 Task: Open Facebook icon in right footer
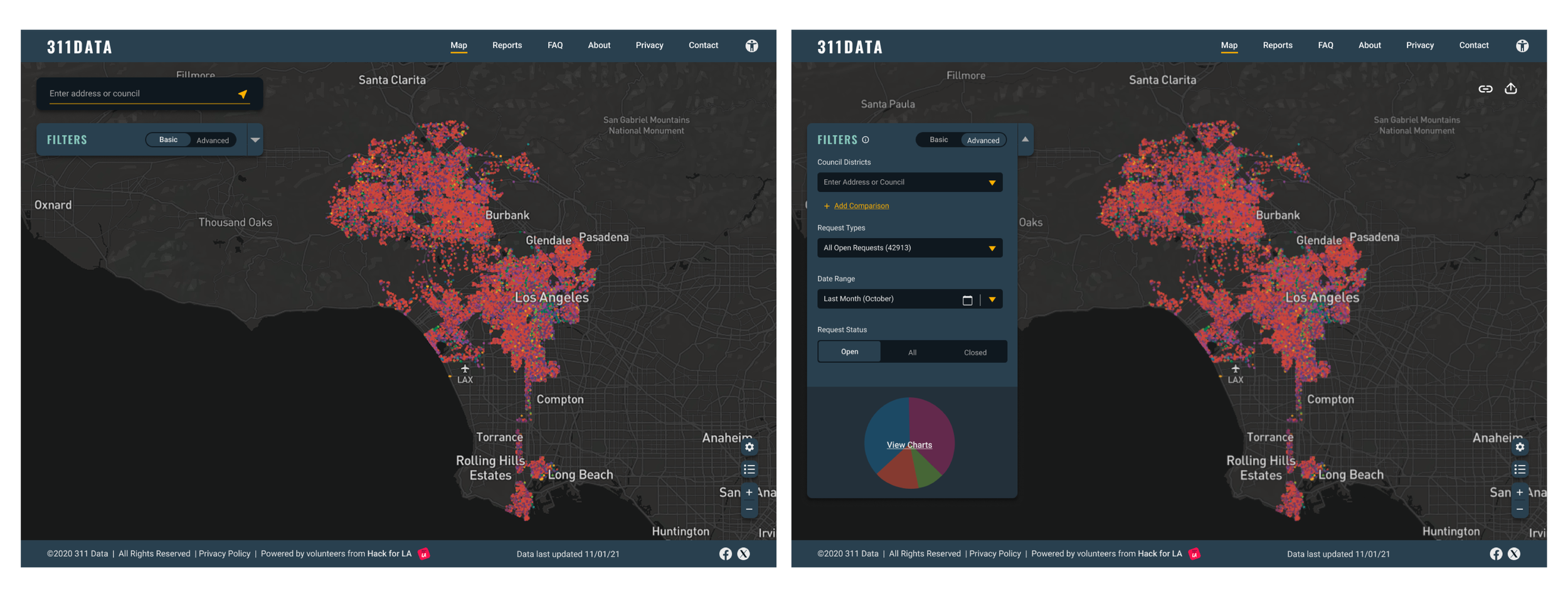(1496, 554)
